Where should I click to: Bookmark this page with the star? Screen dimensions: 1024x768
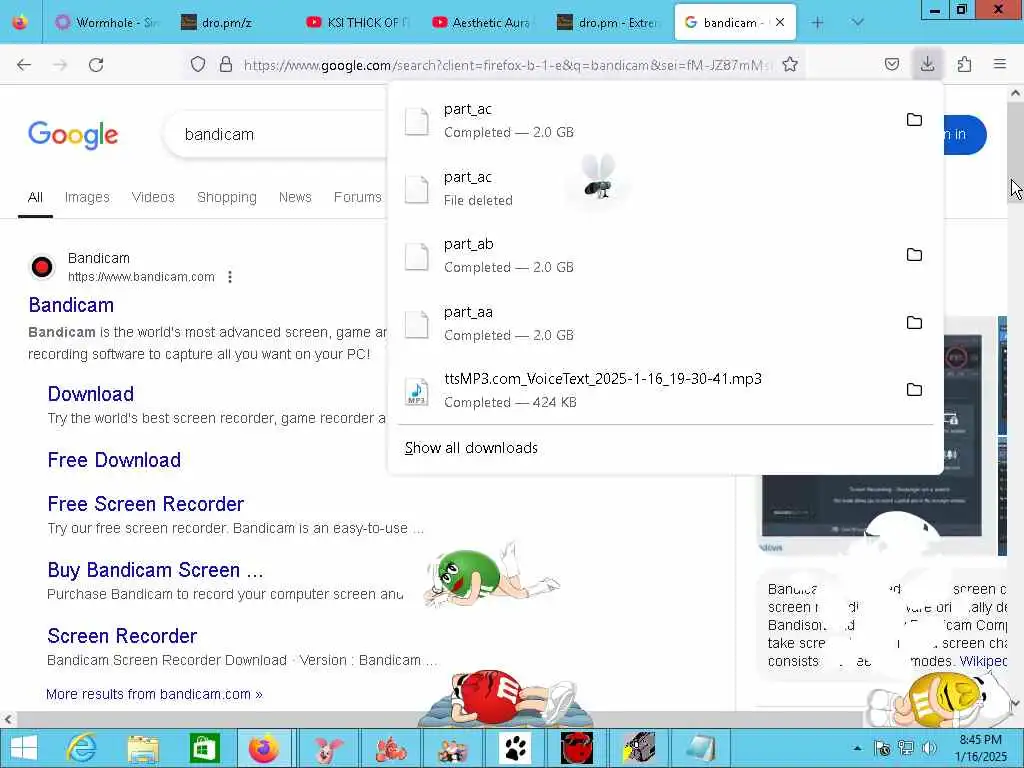coord(790,64)
